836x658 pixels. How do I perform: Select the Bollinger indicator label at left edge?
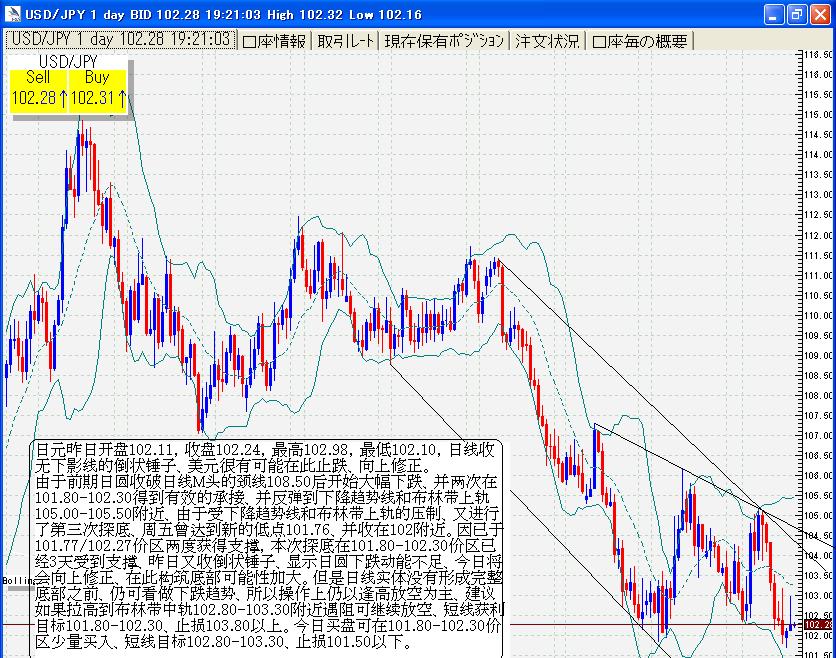[12, 579]
